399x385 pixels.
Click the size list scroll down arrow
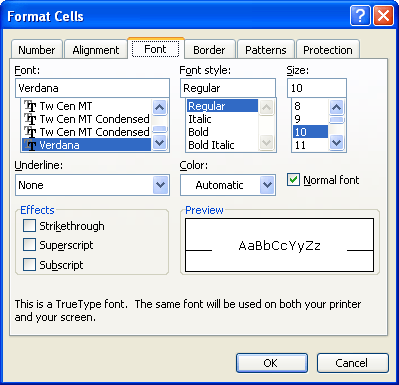pos(337,143)
